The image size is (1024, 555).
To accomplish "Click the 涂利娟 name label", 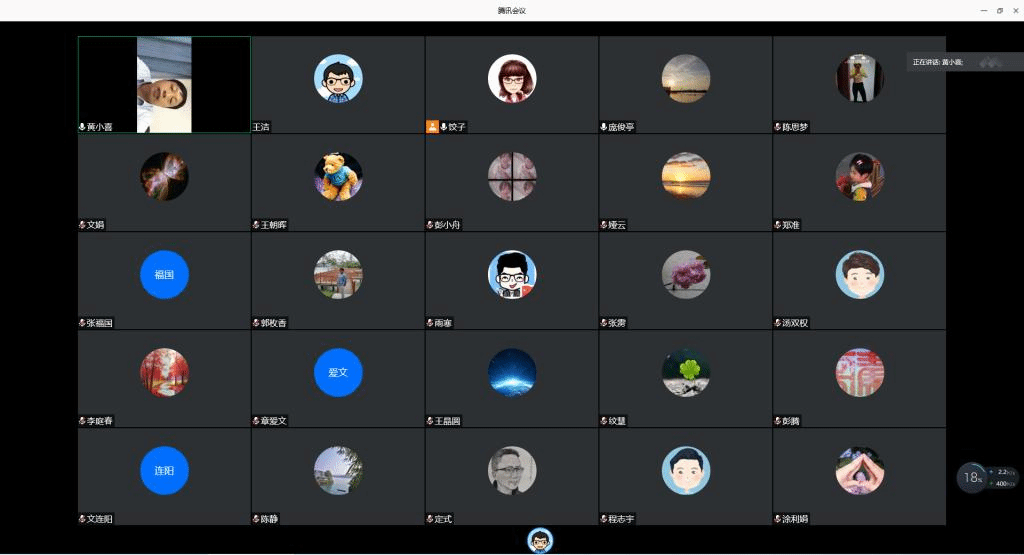I will (797, 519).
